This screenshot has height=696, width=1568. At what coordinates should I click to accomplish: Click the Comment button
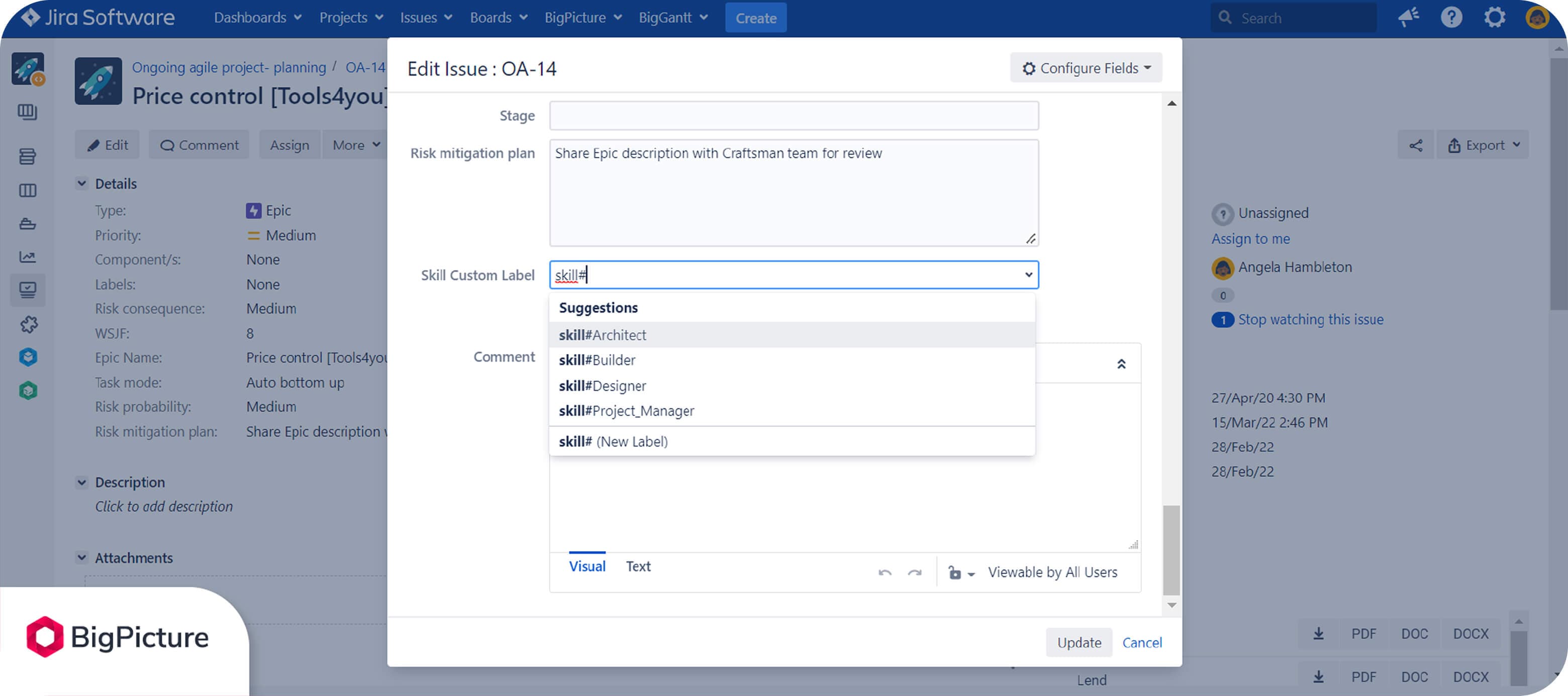point(199,145)
